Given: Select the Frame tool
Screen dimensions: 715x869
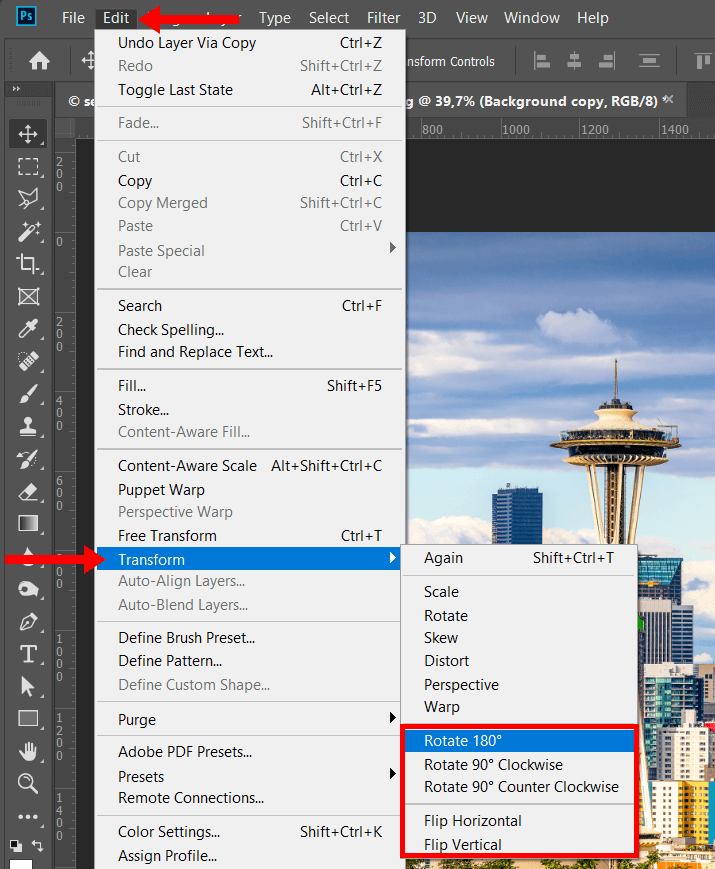Looking at the screenshot, I should tap(28, 297).
